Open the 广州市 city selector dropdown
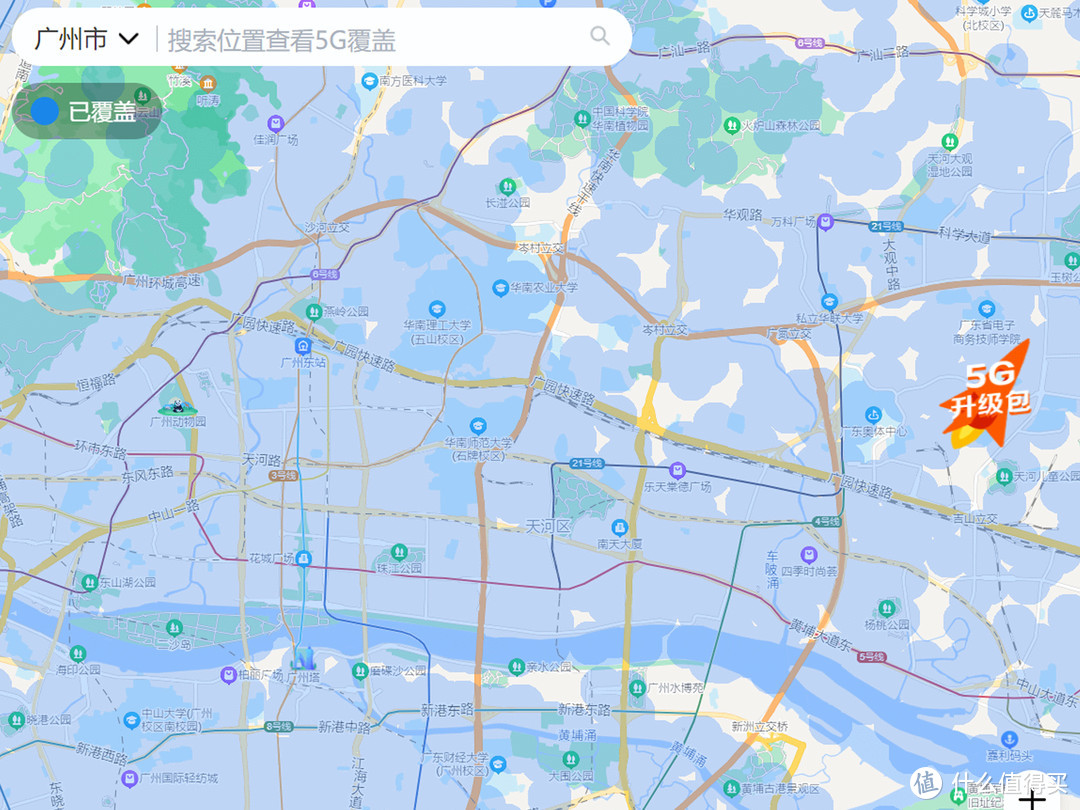The height and width of the screenshot is (810, 1080). tap(85, 38)
